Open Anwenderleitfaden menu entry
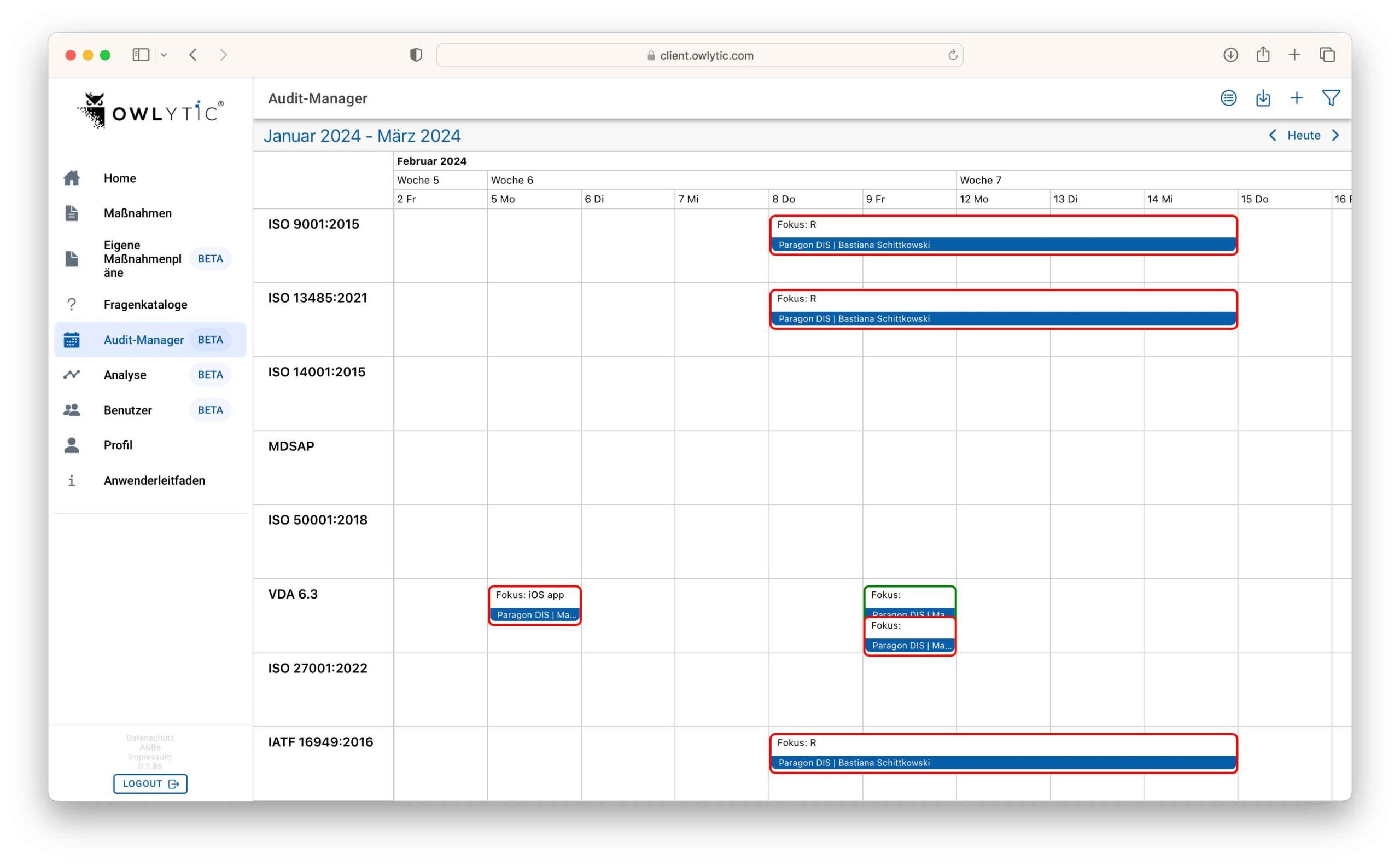 pos(154,480)
